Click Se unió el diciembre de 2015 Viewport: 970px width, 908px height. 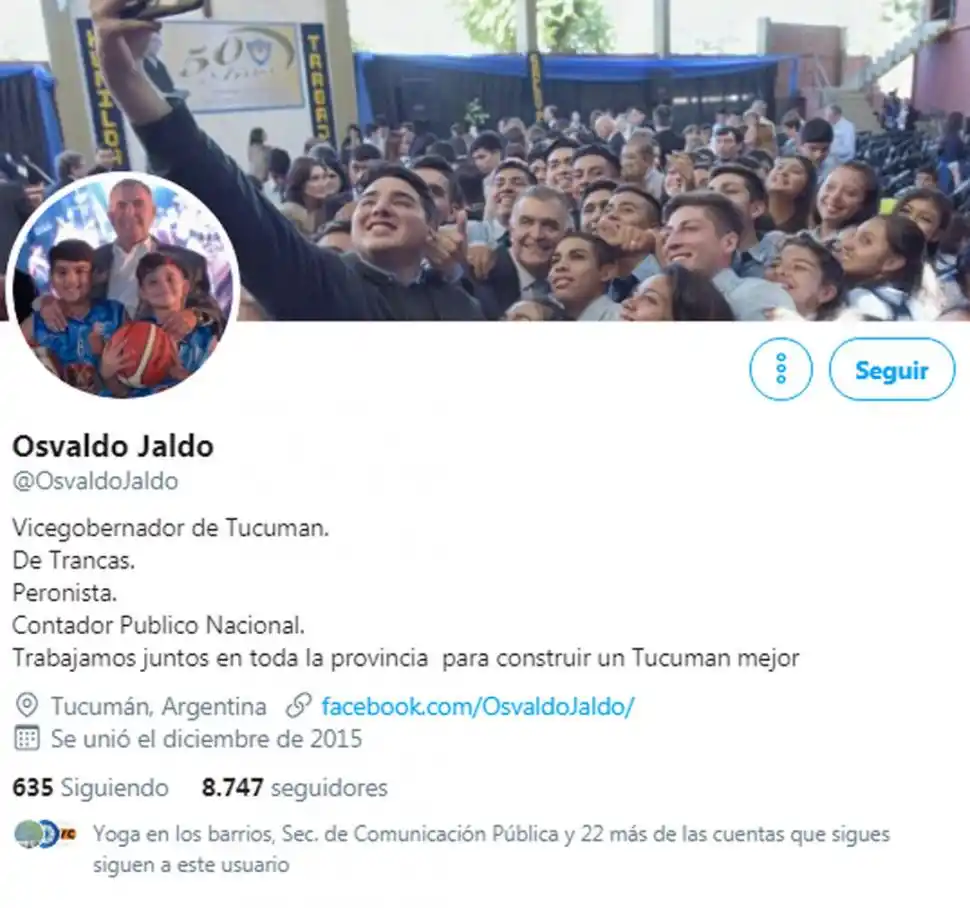coord(207,739)
